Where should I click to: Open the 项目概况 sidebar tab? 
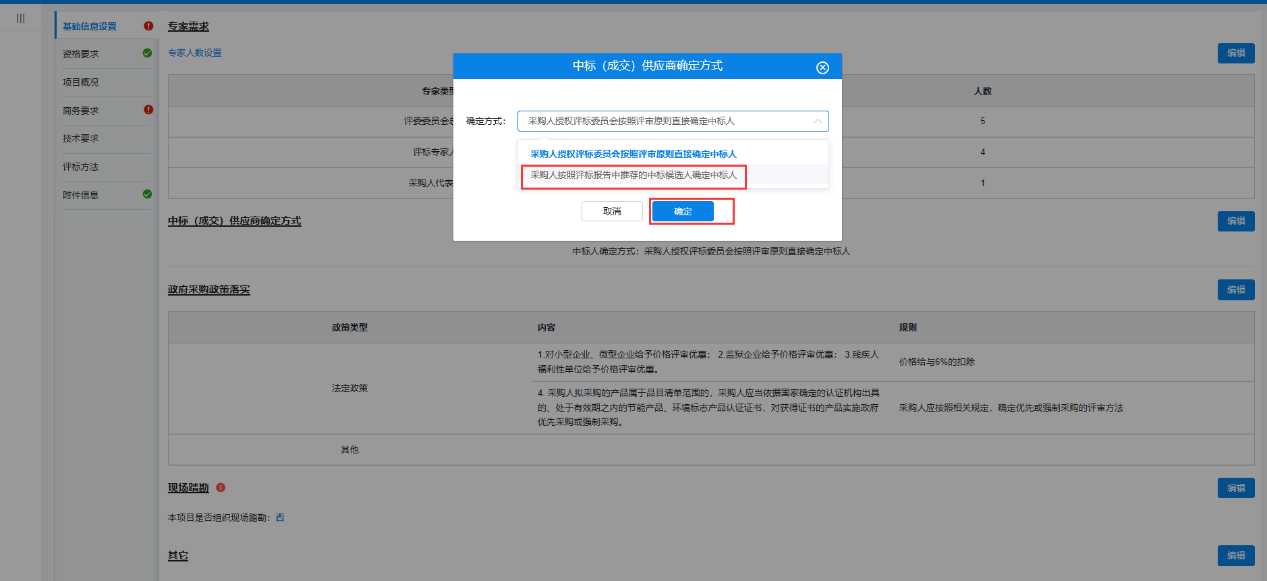click(x=81, y=82)
